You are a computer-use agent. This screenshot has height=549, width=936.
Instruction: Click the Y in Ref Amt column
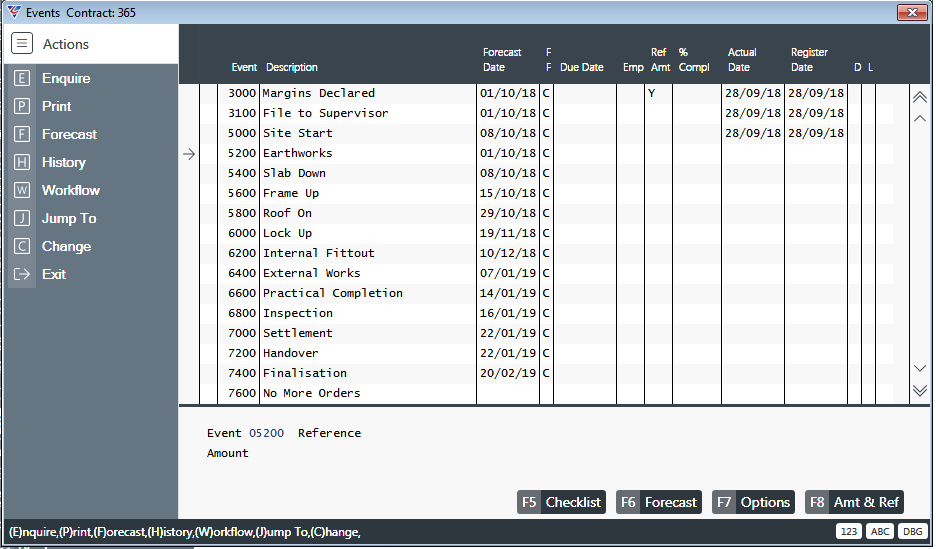coord(652,93)
